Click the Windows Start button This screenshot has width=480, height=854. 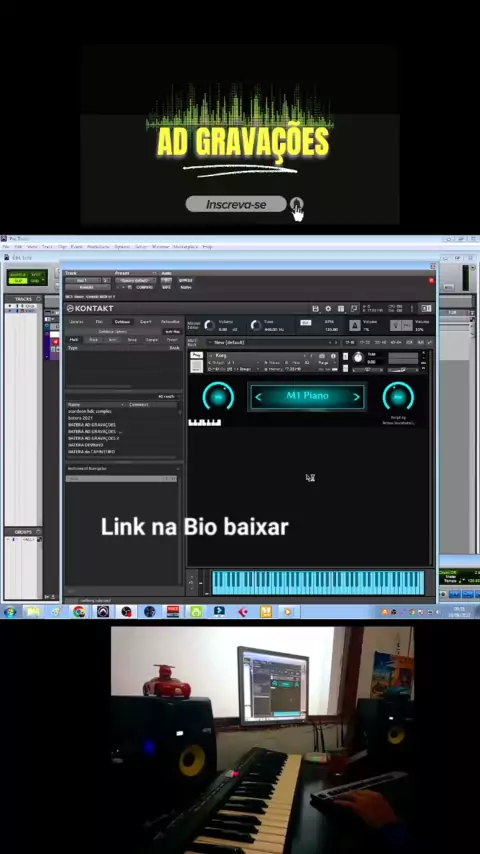point(10,612)
